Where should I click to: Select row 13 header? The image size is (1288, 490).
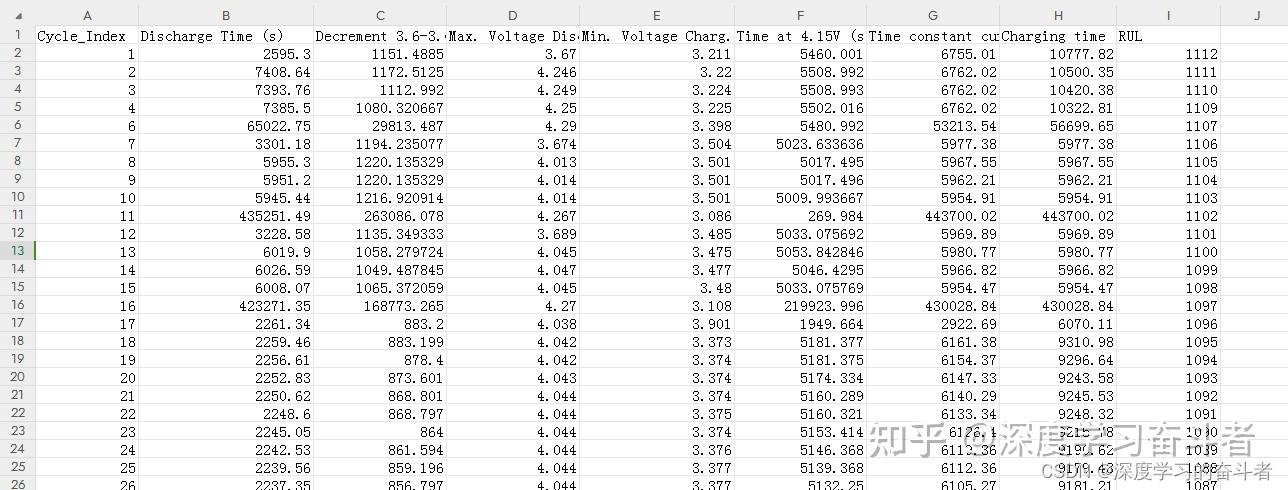tap(17, 252)
